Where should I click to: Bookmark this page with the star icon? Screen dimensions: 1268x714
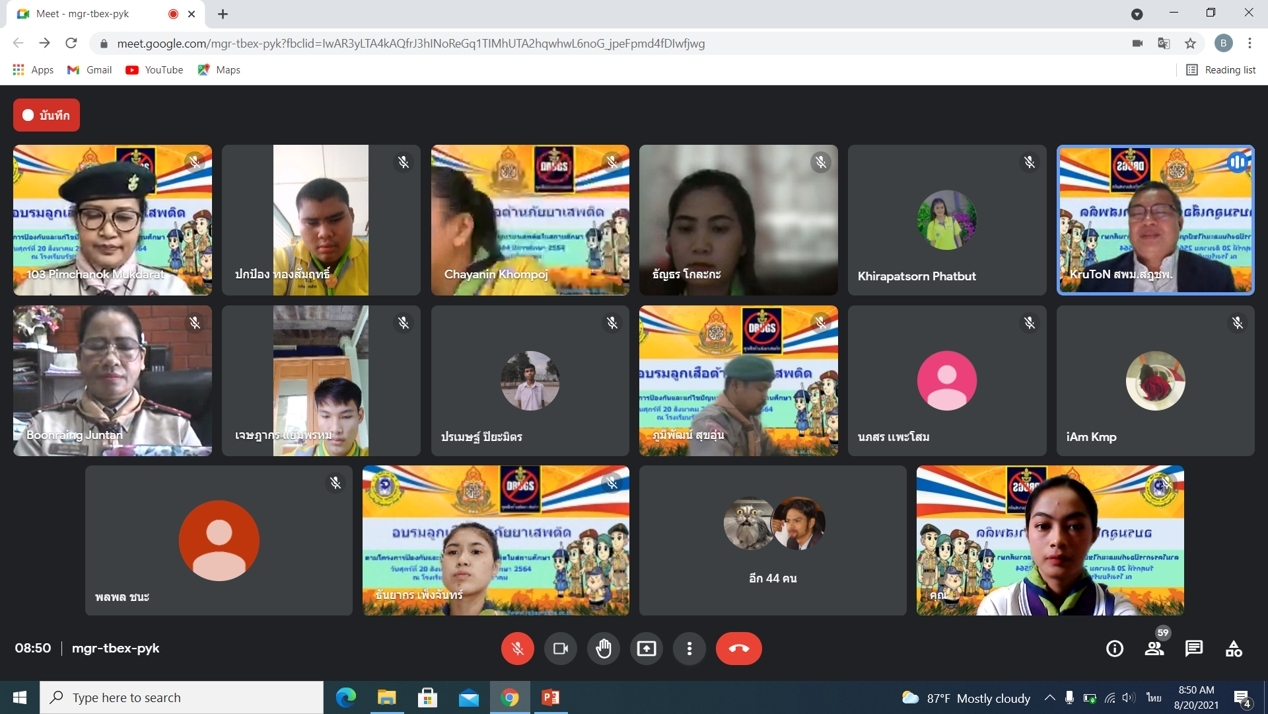(x=1190, y=43)
